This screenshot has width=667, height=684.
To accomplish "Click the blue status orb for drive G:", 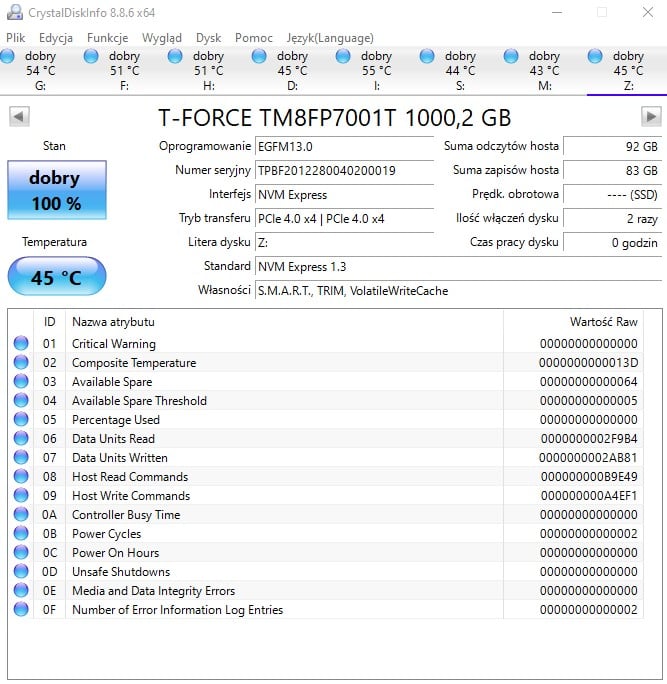I will (7, 56).
